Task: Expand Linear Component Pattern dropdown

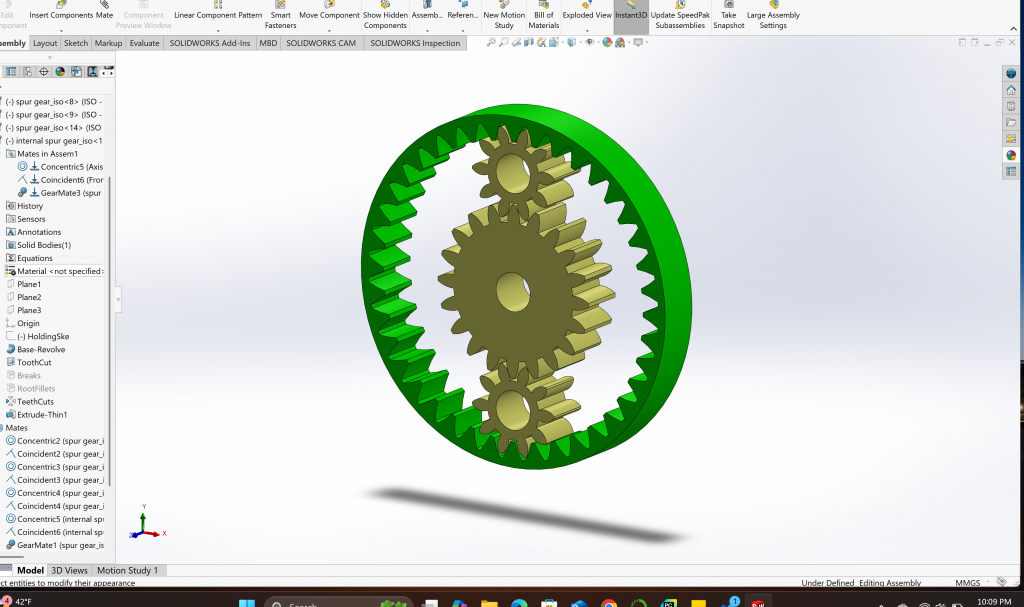Action: [x=218, y=29]
